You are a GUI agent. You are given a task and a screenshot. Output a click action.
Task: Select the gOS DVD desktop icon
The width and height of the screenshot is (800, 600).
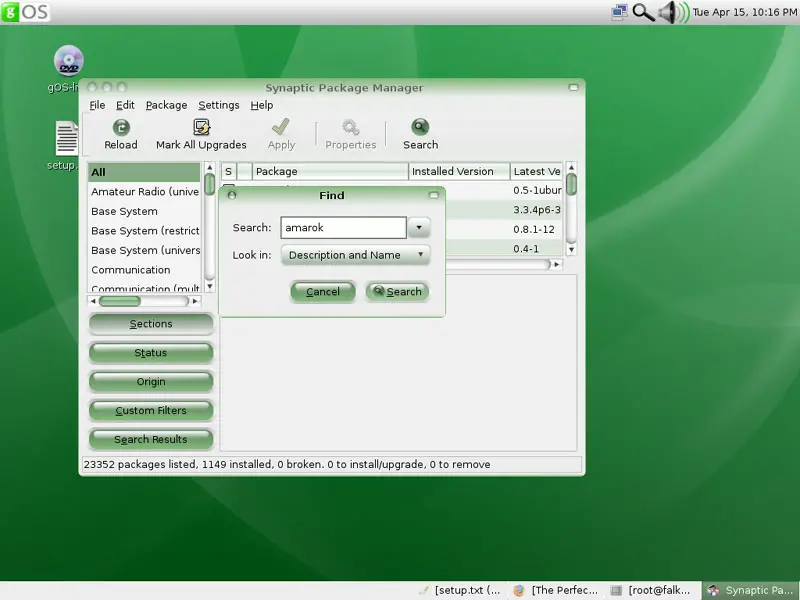(x=68, y=61)
